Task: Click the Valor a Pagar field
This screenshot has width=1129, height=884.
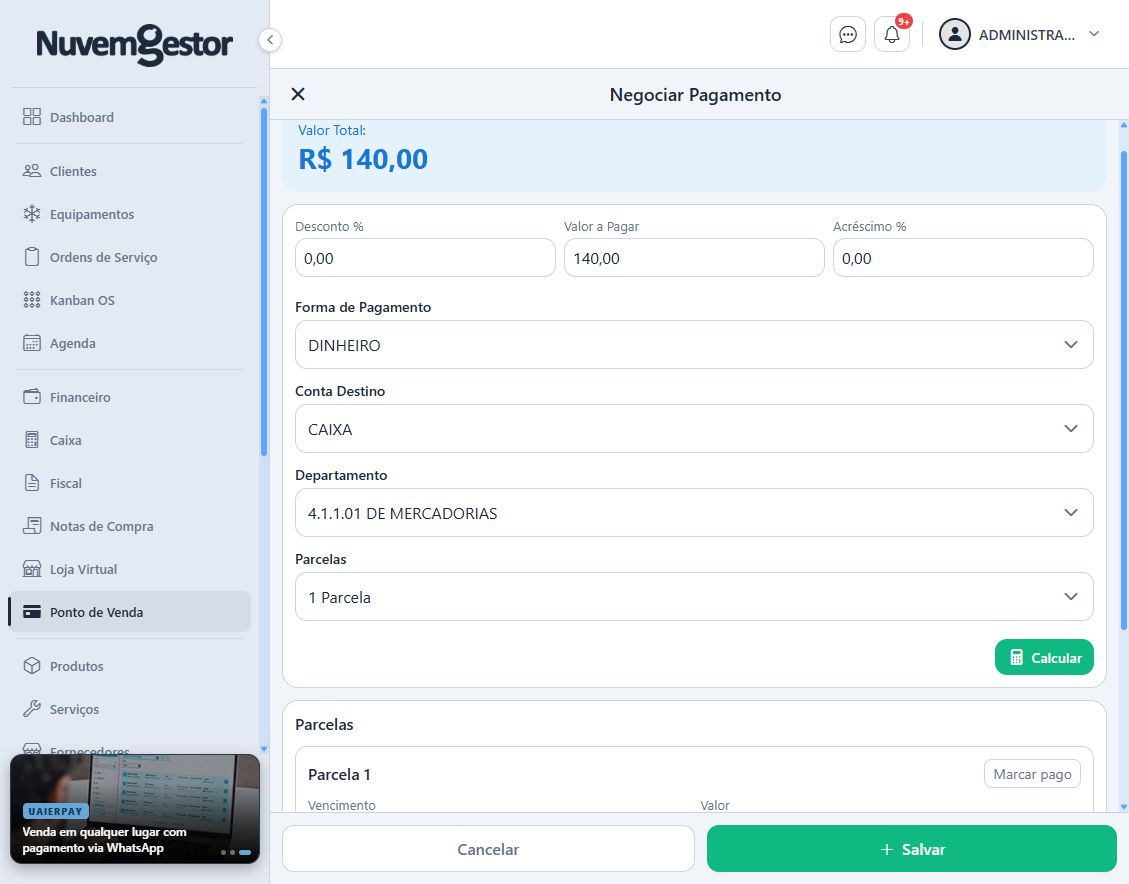Action: pyautogui.click(x=694, y=258)
